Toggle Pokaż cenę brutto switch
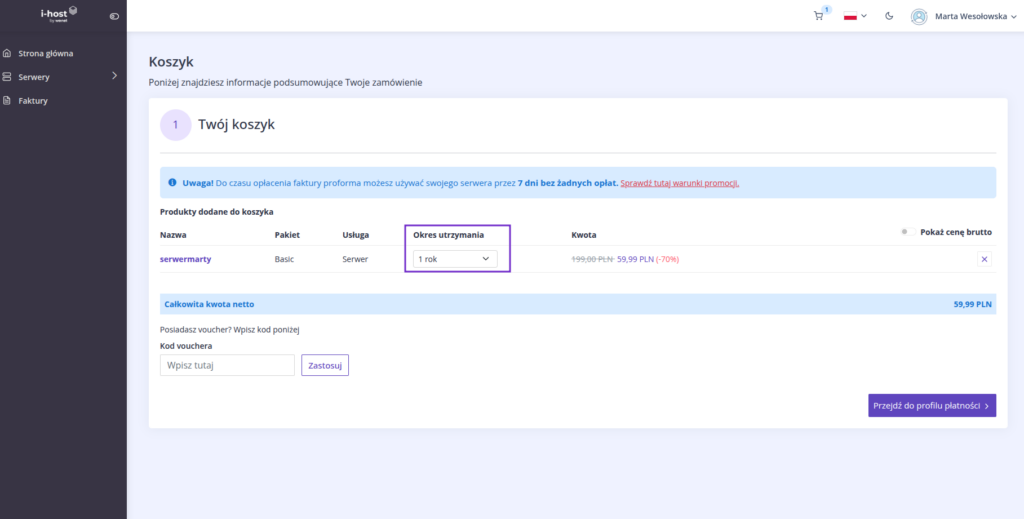1024x519 pixels. 904,232
